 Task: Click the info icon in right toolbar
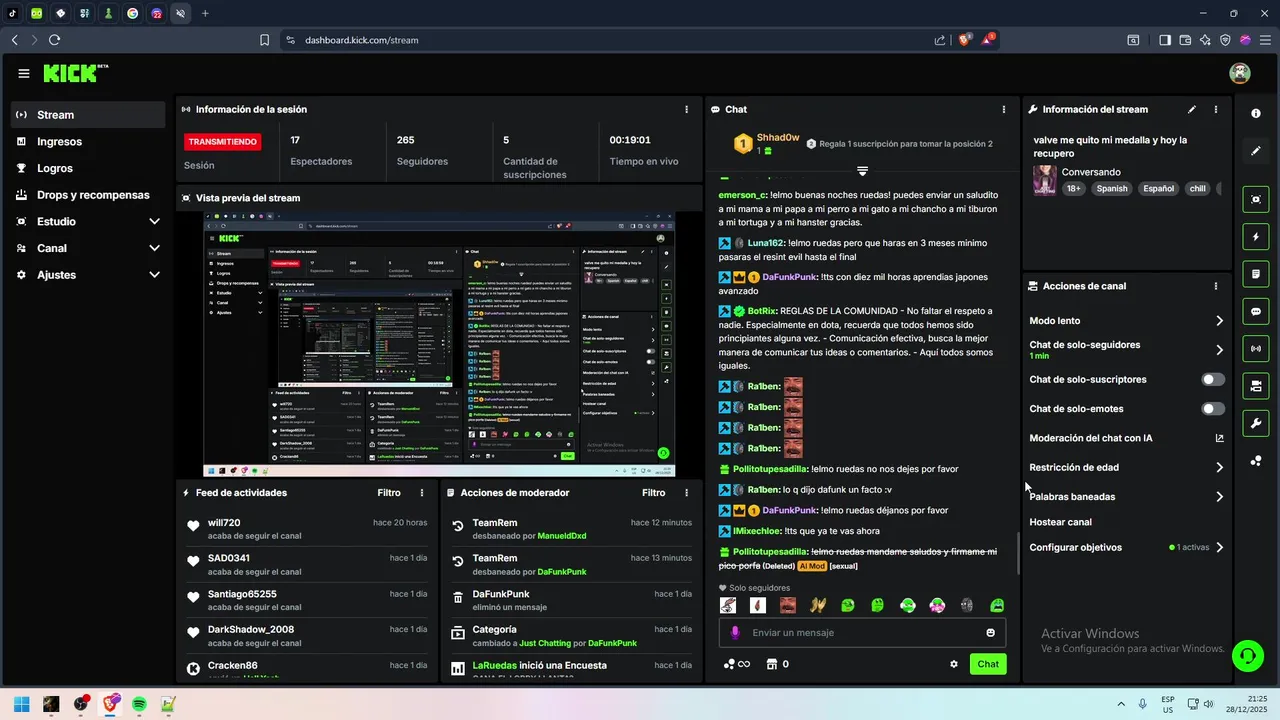1256,114
